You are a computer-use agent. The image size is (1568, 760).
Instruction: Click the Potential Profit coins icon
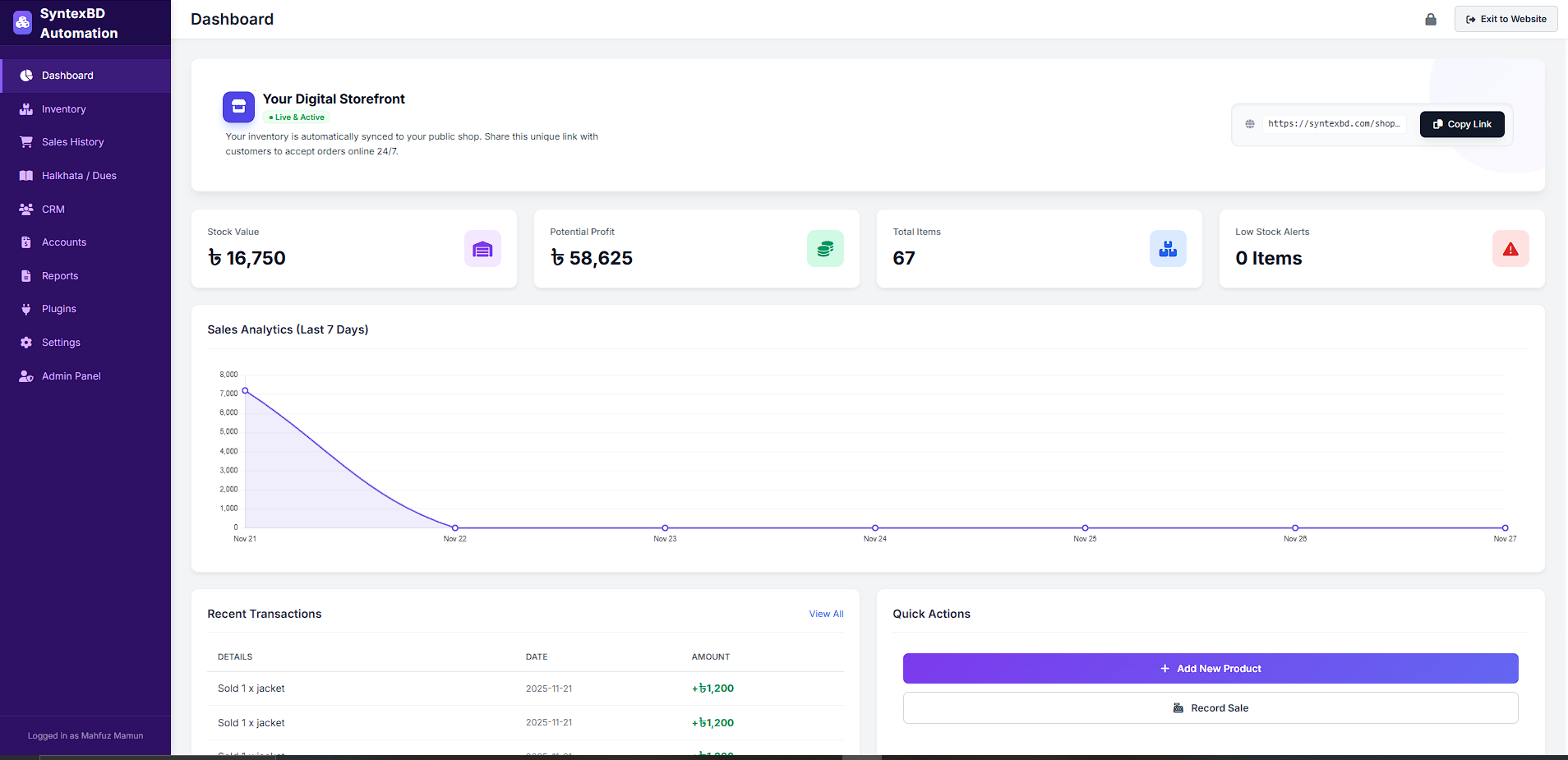click(825, 249)
